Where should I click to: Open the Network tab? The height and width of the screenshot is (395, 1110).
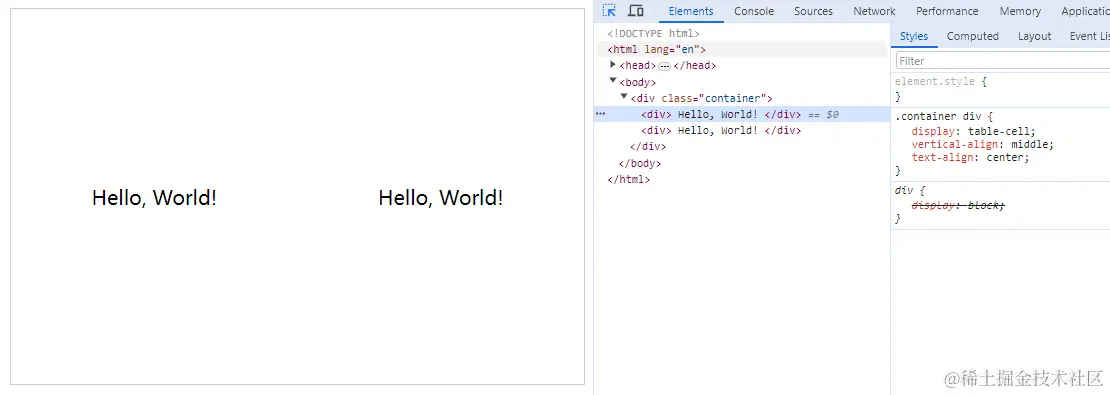[874, 11]
